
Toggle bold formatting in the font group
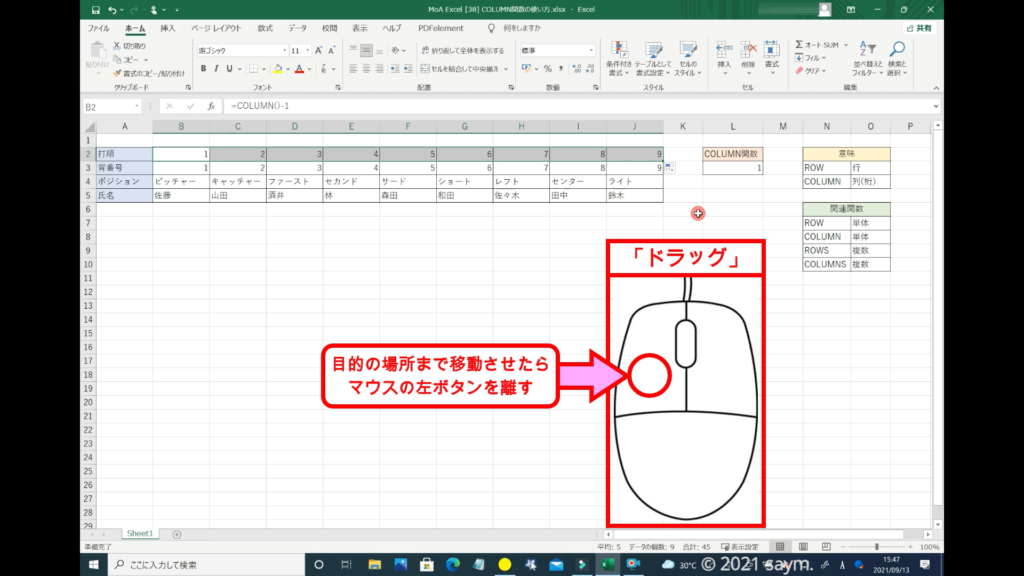(x=203, y=69)
